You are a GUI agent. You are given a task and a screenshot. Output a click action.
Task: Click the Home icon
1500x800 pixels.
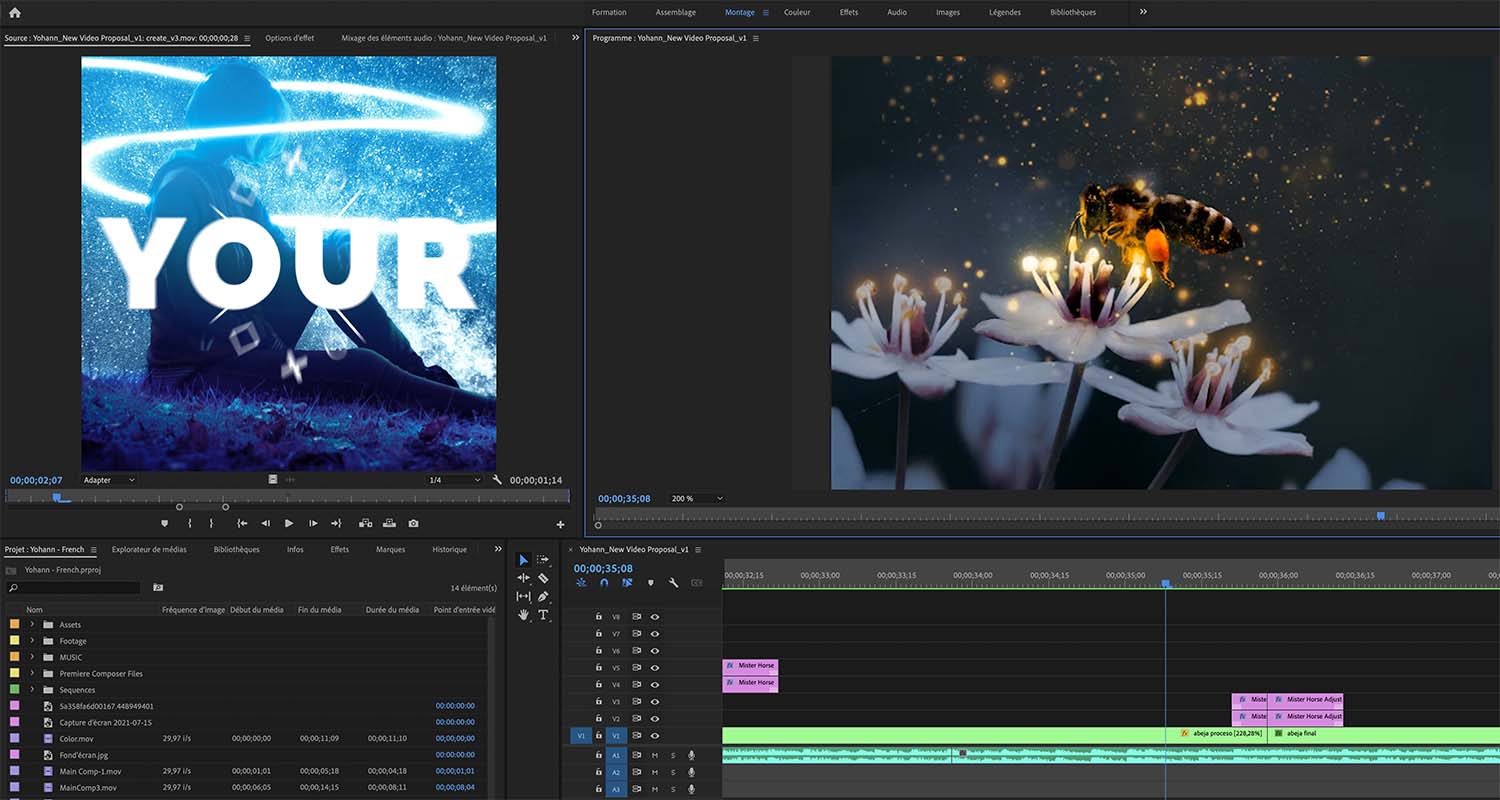[x=14, y=12]
